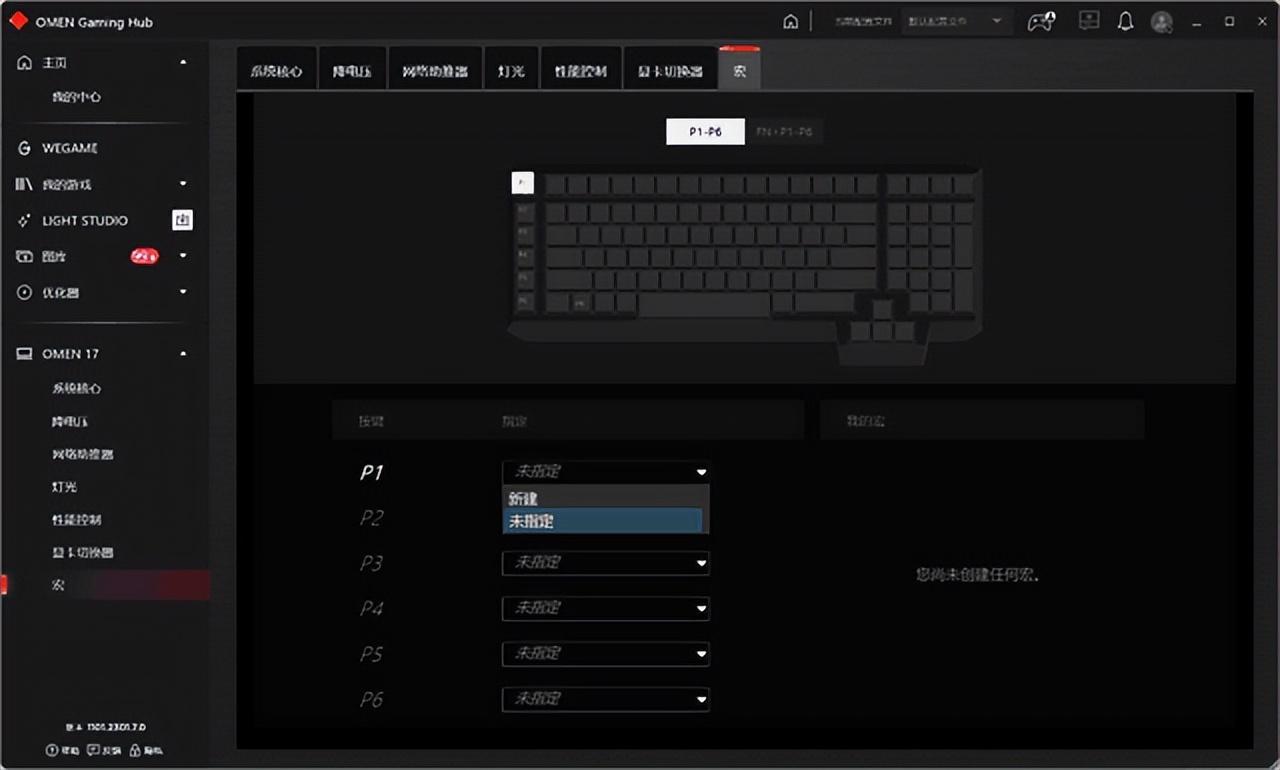Viewport: 1280px width, 770px height.
Task: Collapse the OMEN 17 sidebar section
Action: 183,353
